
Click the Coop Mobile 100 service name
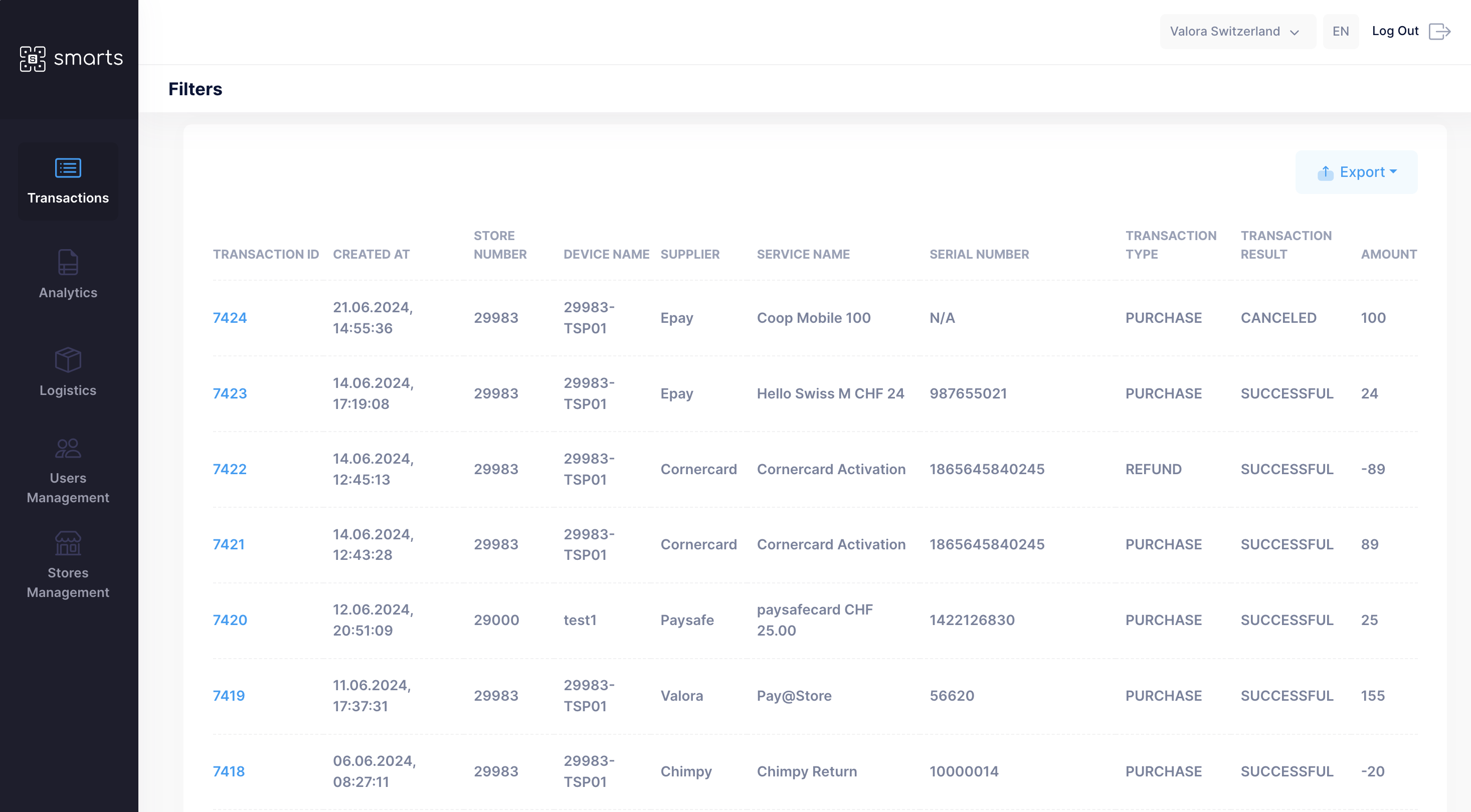[813, 317]
